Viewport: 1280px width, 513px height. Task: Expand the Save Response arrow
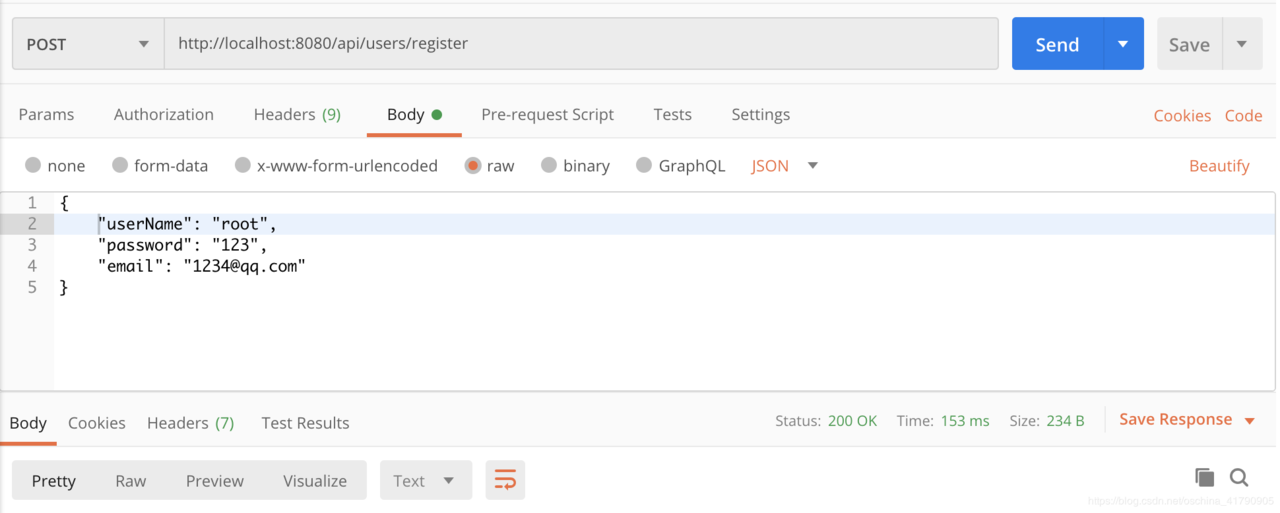point(1250,421)
